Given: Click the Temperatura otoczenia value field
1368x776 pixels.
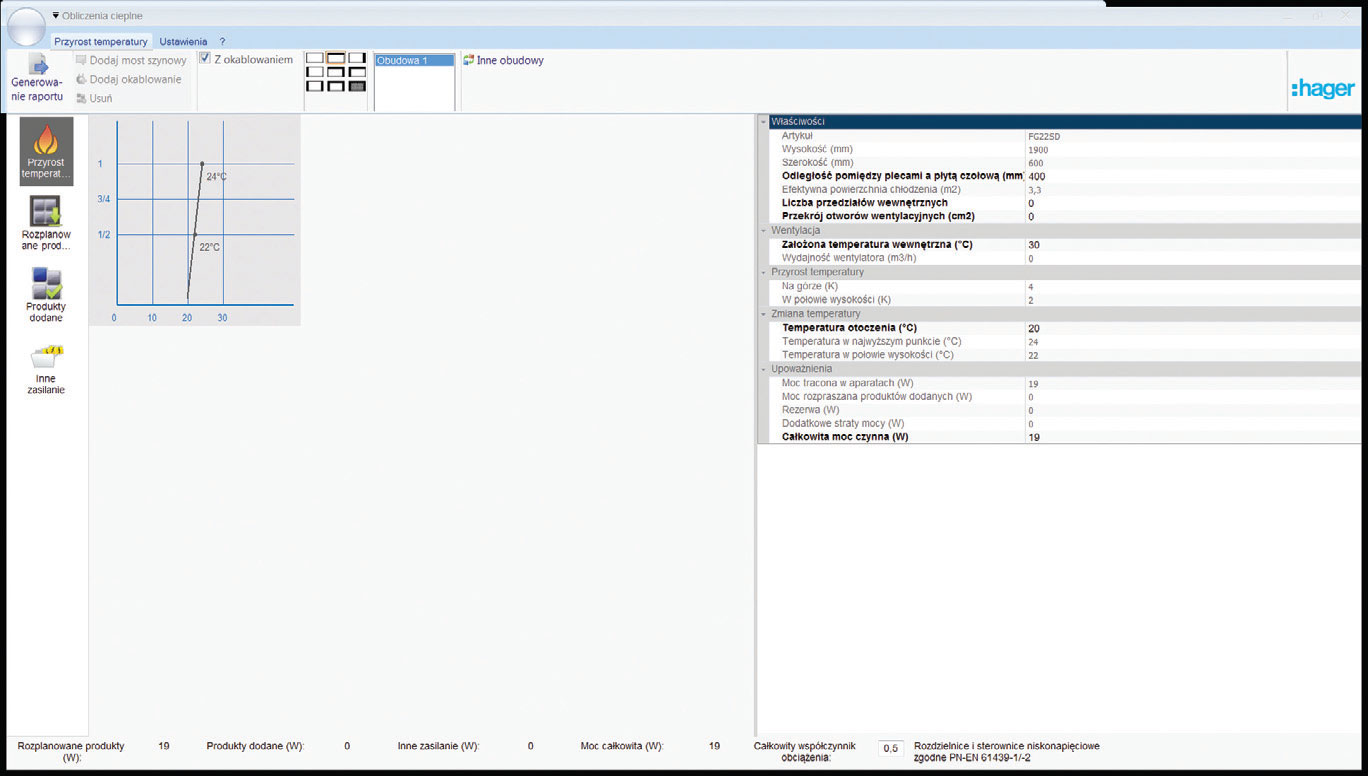Looking at the screenshot, I should 1193,328.
